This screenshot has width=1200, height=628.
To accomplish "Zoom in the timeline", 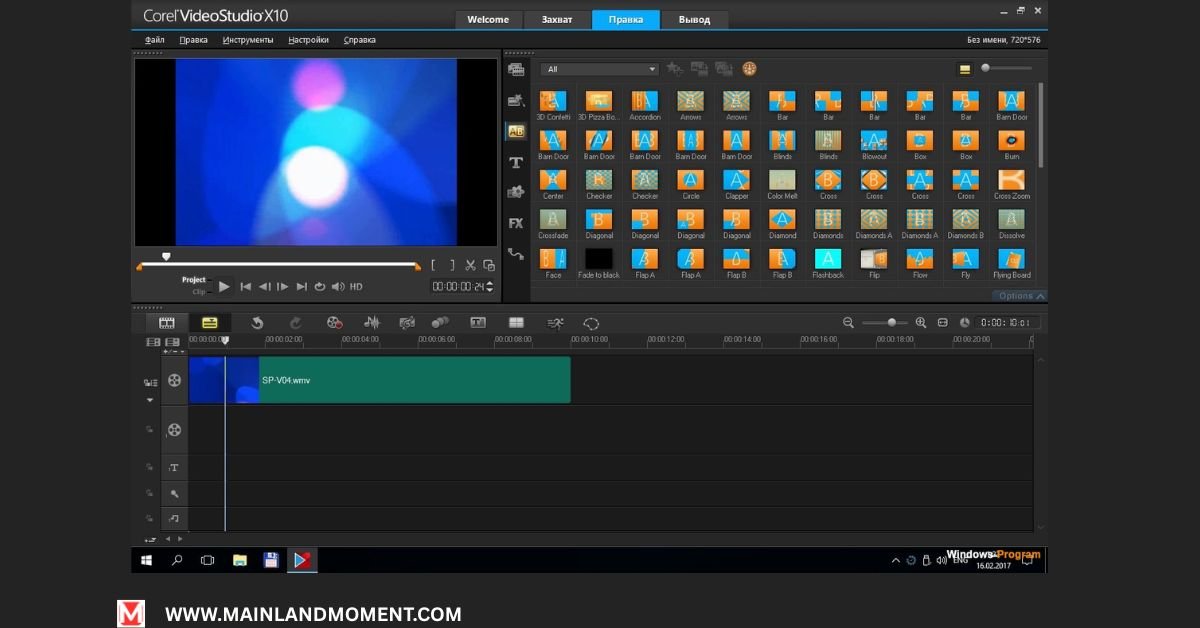I will [x=921, y=323].
